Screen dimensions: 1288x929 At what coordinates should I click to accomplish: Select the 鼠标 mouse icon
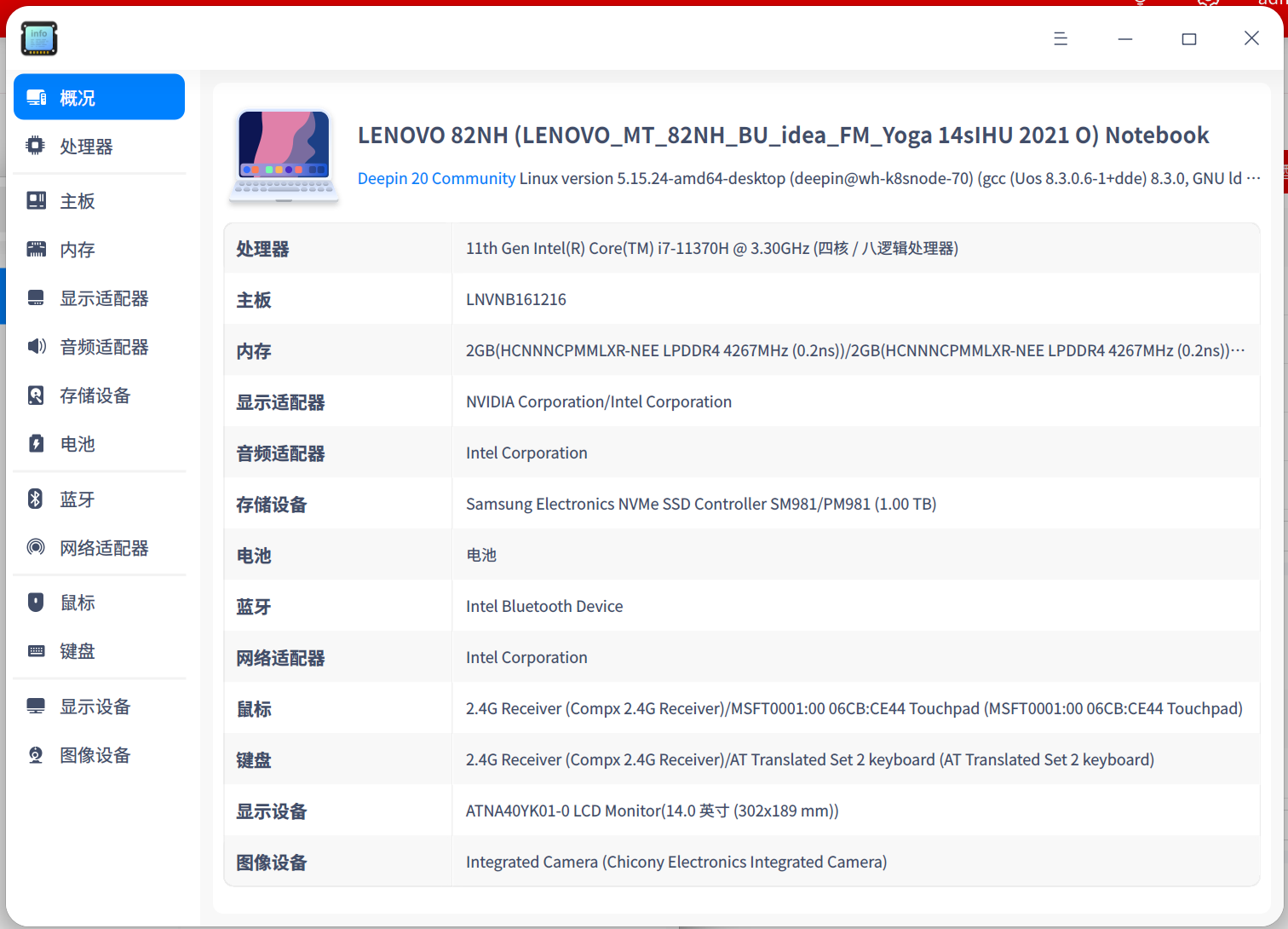(35, 602)
